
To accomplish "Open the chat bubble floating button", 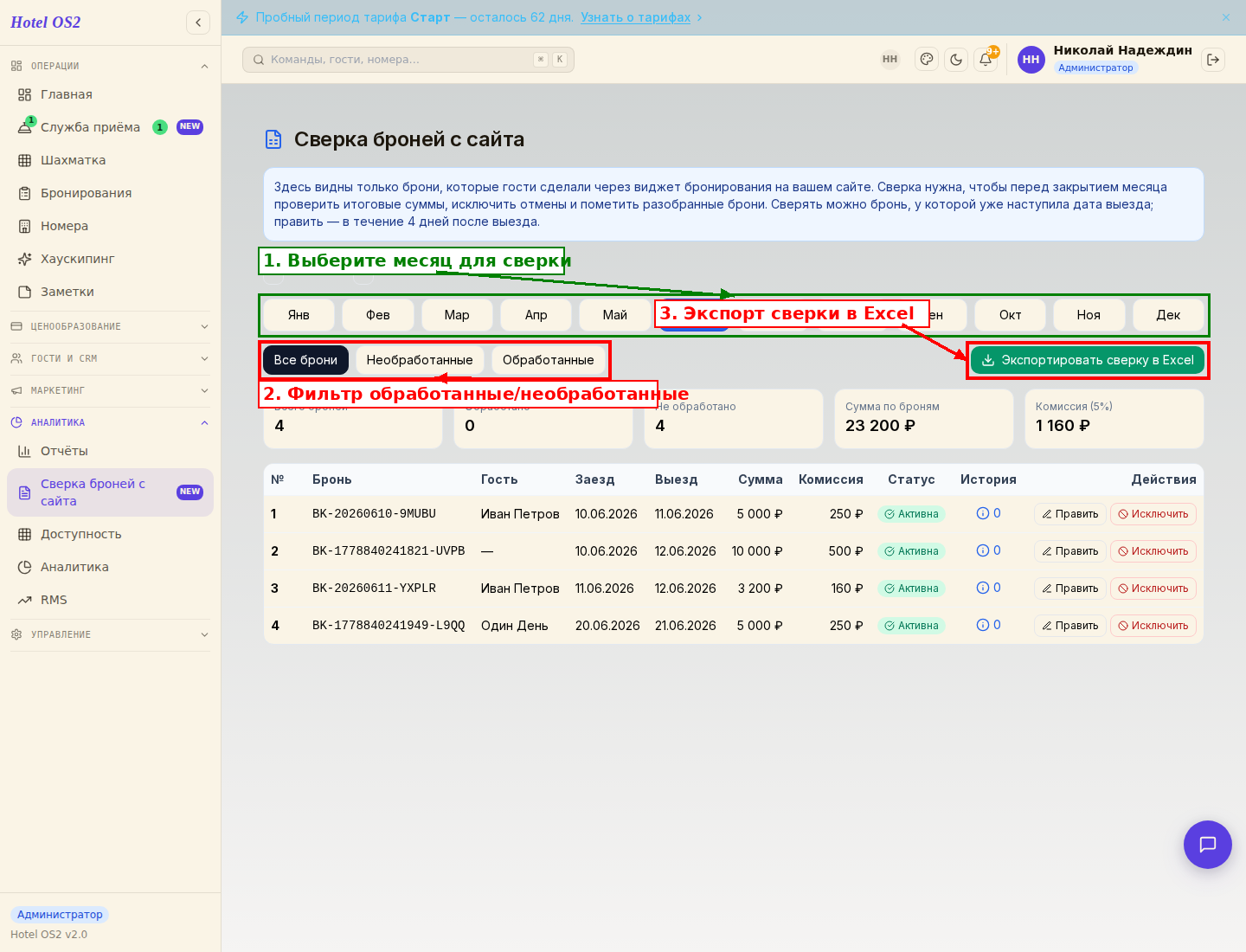I will tap(1208, 845).
